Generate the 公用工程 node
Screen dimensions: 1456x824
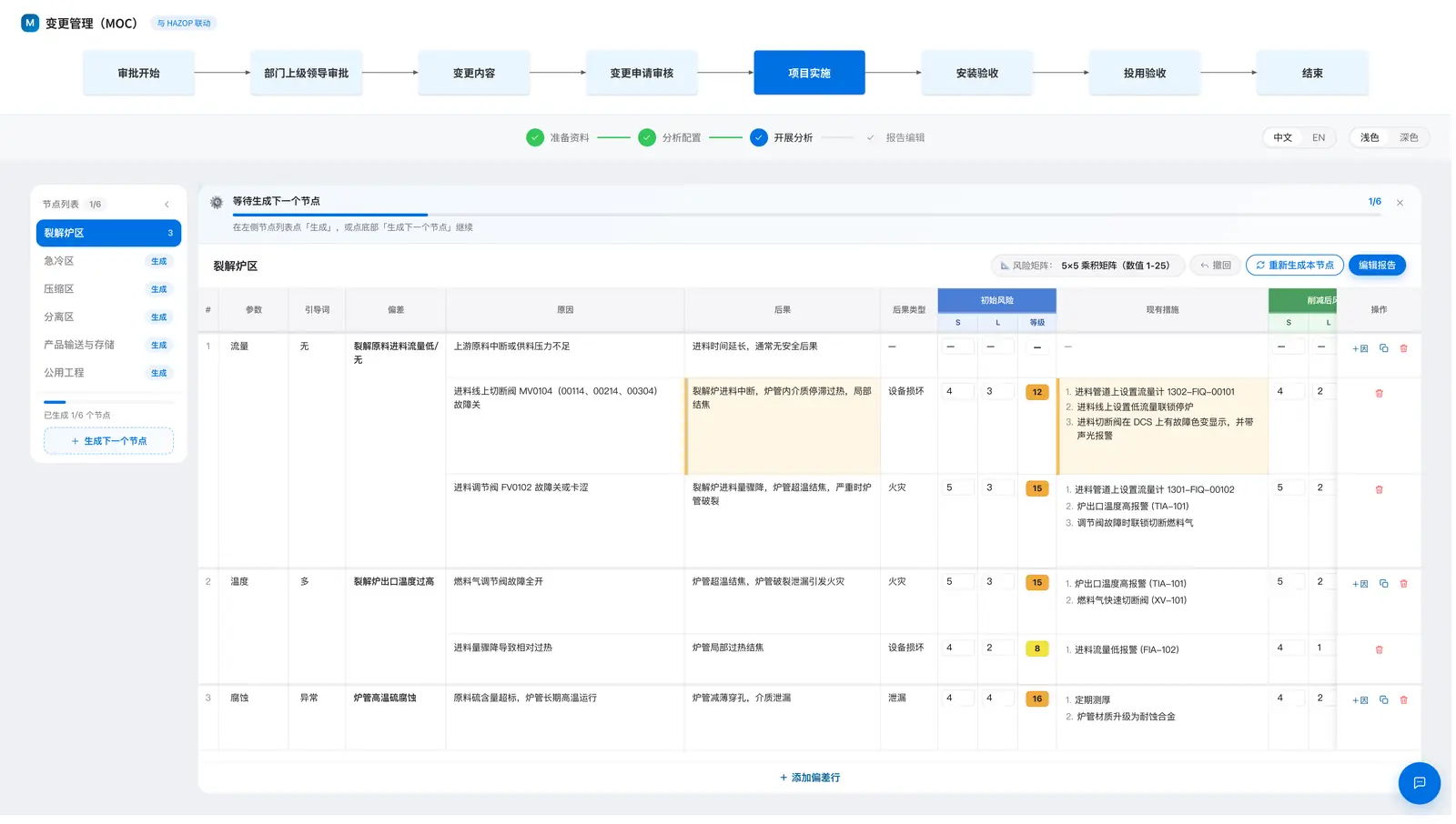point(159,373)
